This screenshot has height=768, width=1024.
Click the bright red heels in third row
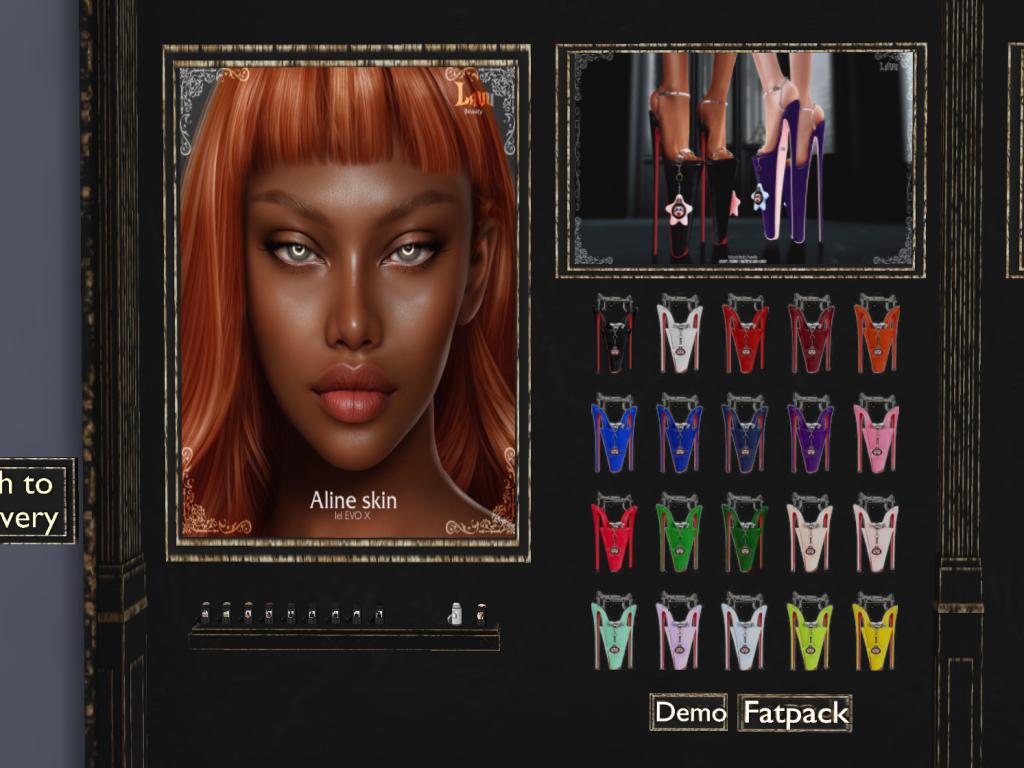614,533
